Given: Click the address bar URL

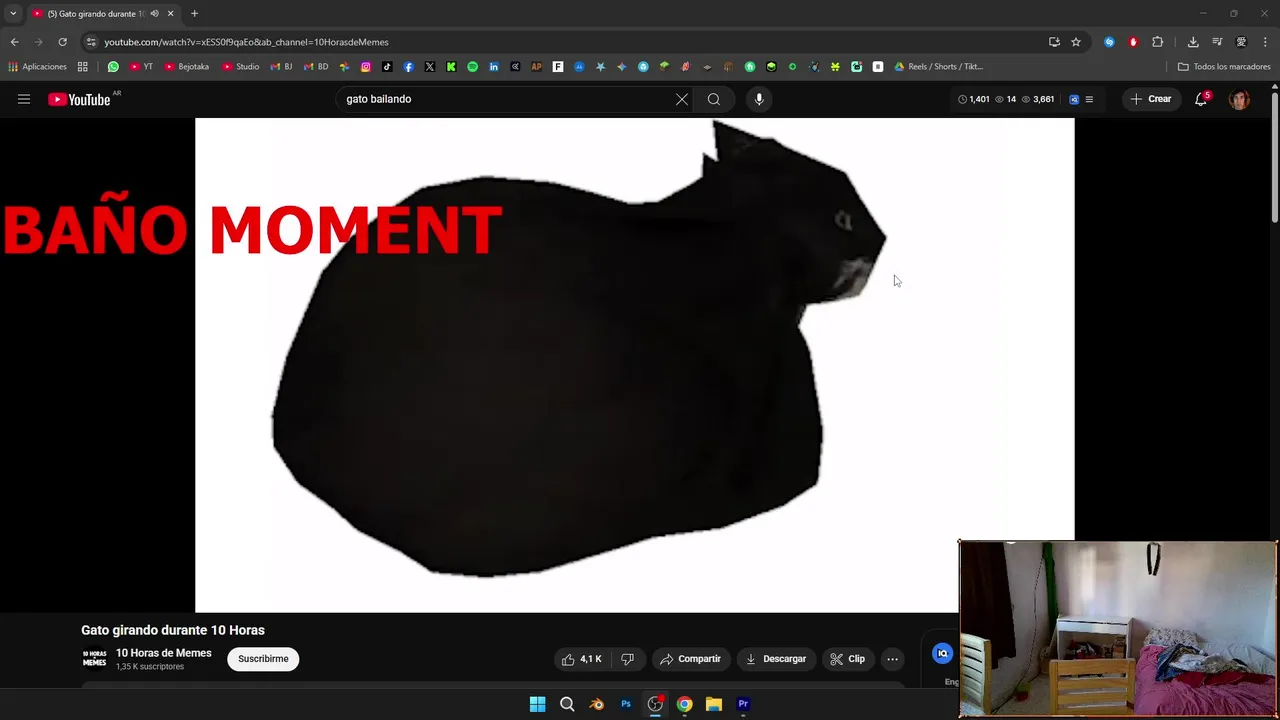Looking at the screenshot, I should click(x=246, y=42).
